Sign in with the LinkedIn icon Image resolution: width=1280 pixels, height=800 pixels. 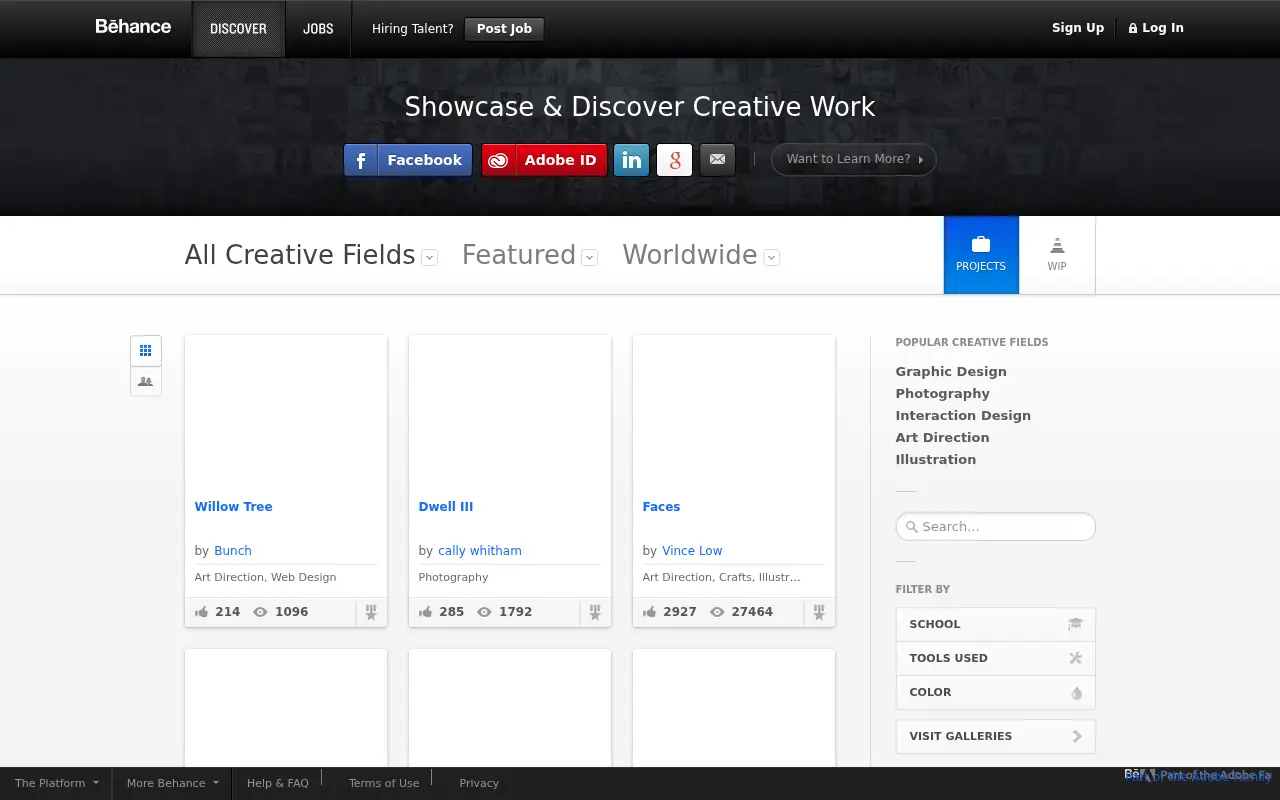pyautogui.click(x=631, y=160)
